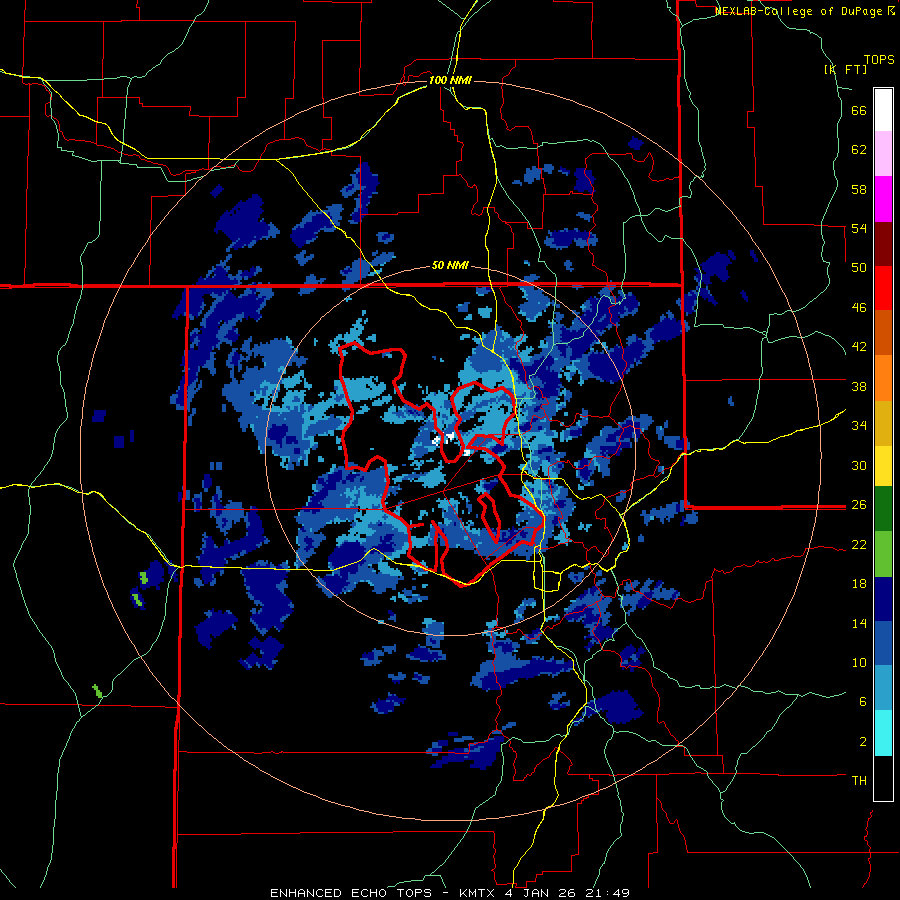Image resolution: width=900 pixels, height=900 pixels.
Task: Click the light pink 62 kft swatch
Action: [x=883, y=153]
